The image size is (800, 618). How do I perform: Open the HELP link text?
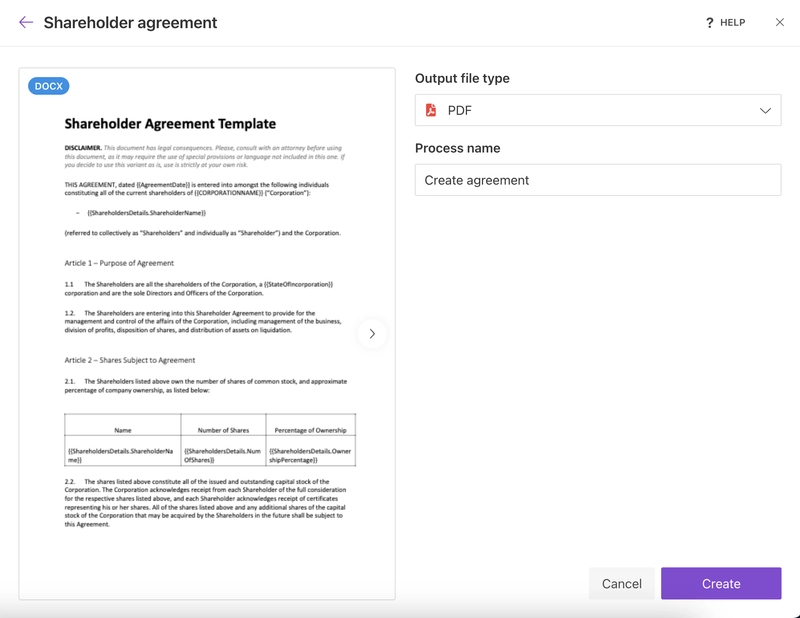pyautogui.click(x=732, y=22)
